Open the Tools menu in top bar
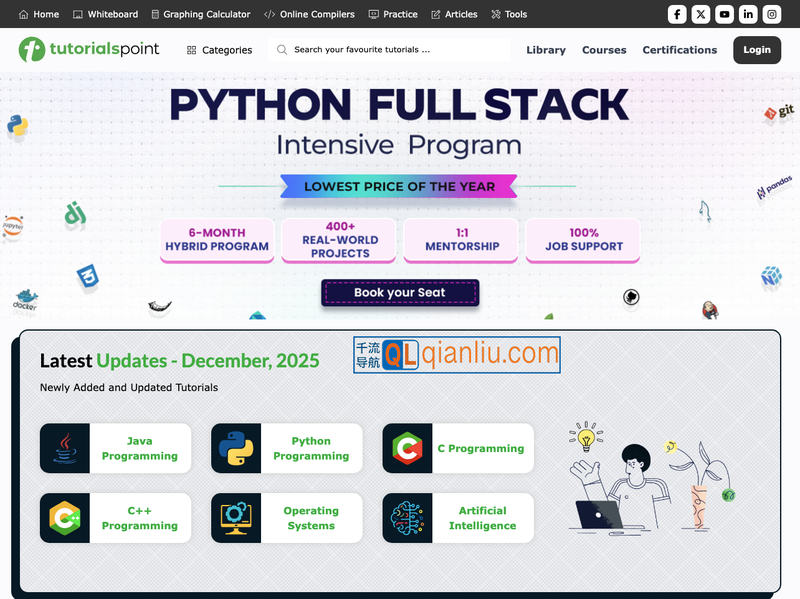 (x=509, y=15)
